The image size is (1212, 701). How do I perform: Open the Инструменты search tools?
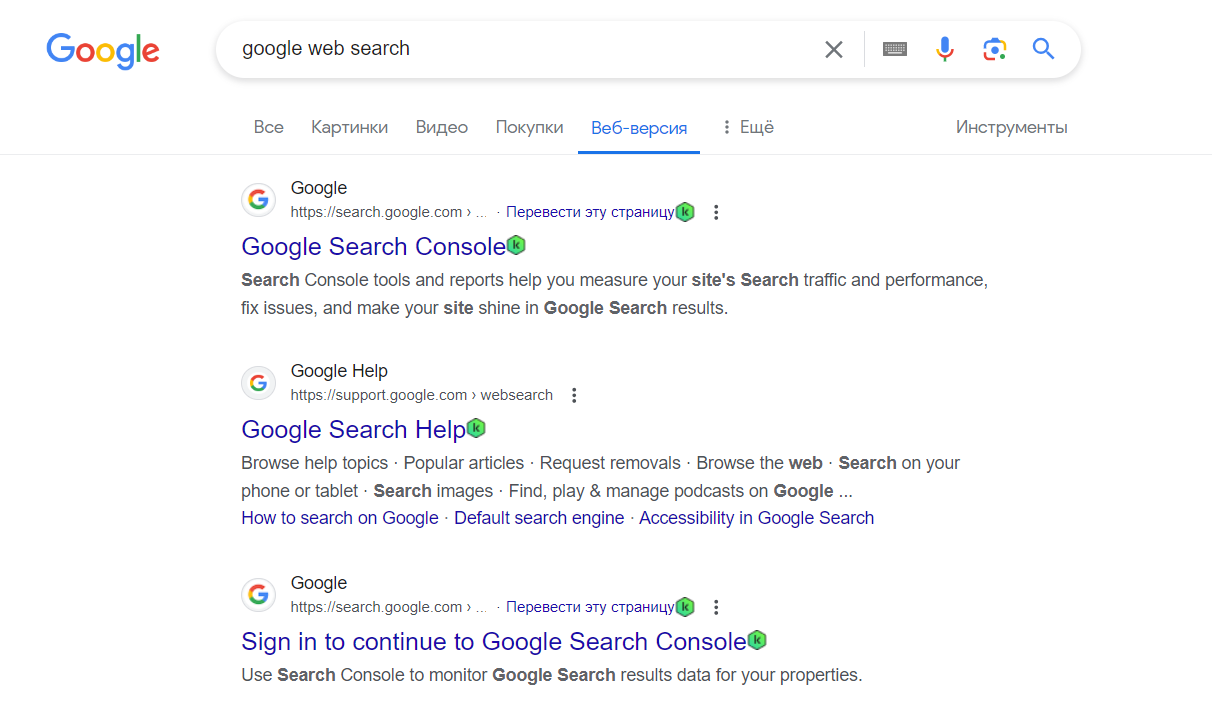click(1011, 127)
